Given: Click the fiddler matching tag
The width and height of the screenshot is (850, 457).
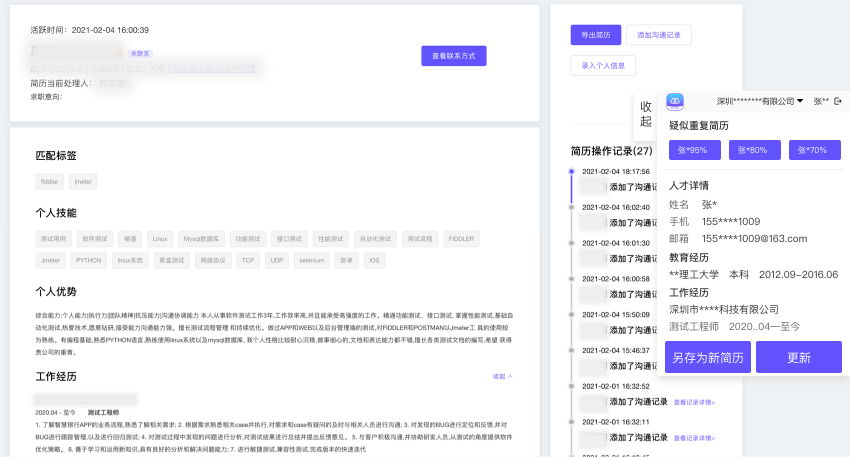Looking at the screenshot, I should pyautogui.click(x=49, y=182).
